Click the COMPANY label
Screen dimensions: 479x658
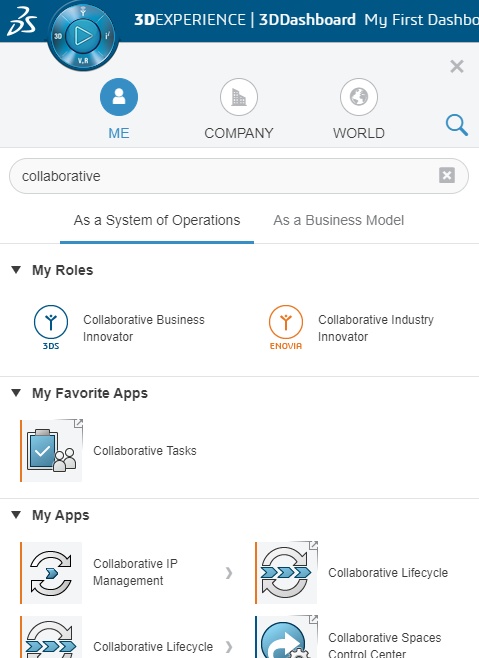[x=239, y=133]
